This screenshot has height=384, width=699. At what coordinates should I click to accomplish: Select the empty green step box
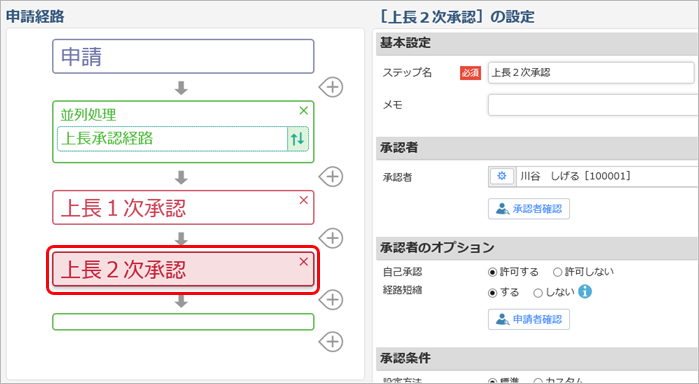[183, 322]
